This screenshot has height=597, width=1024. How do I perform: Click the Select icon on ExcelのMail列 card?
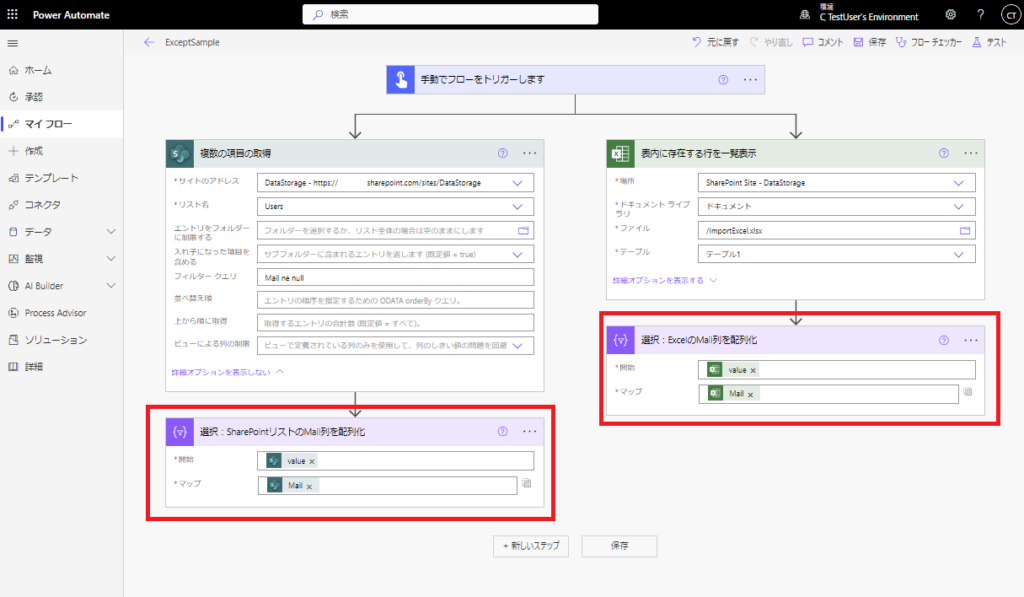pyautogui.click(x=620, y=340)
